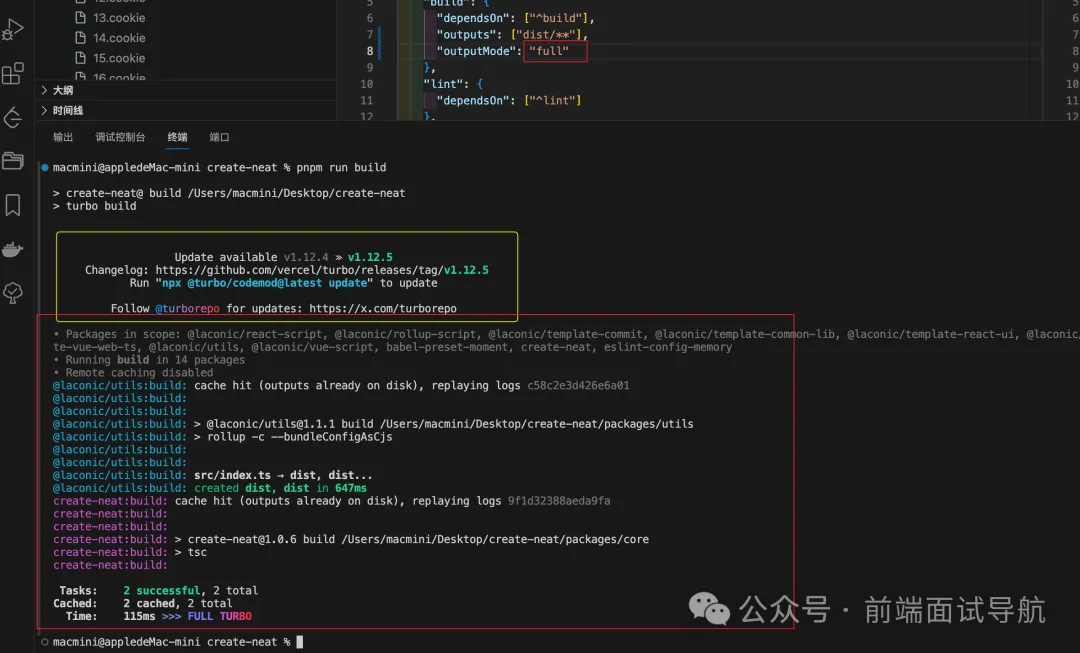Select the 终端 terminal tab
The image size is (1080, 653).
tap(177, 137)
